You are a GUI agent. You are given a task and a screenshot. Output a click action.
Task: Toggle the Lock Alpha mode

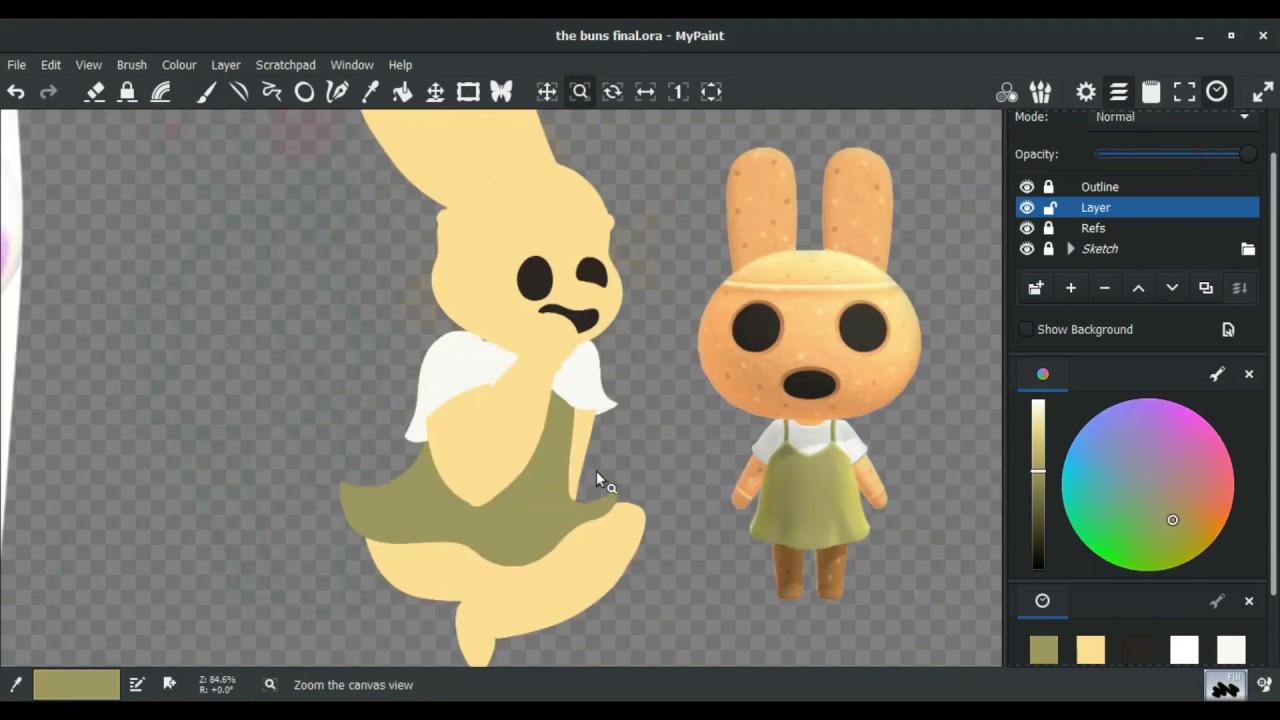tap(127, 92)
